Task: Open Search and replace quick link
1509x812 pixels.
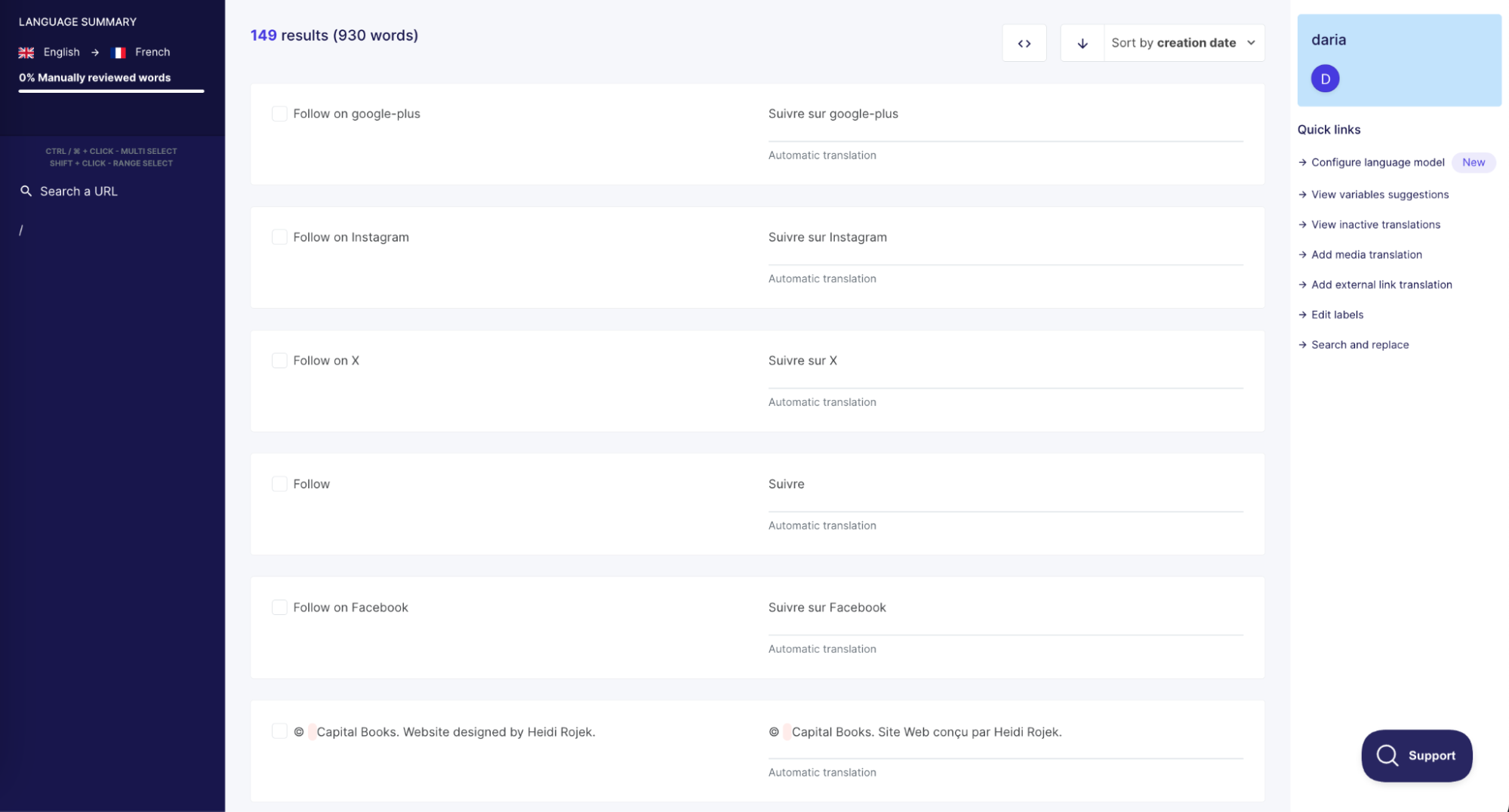Action: point(1360,345)
